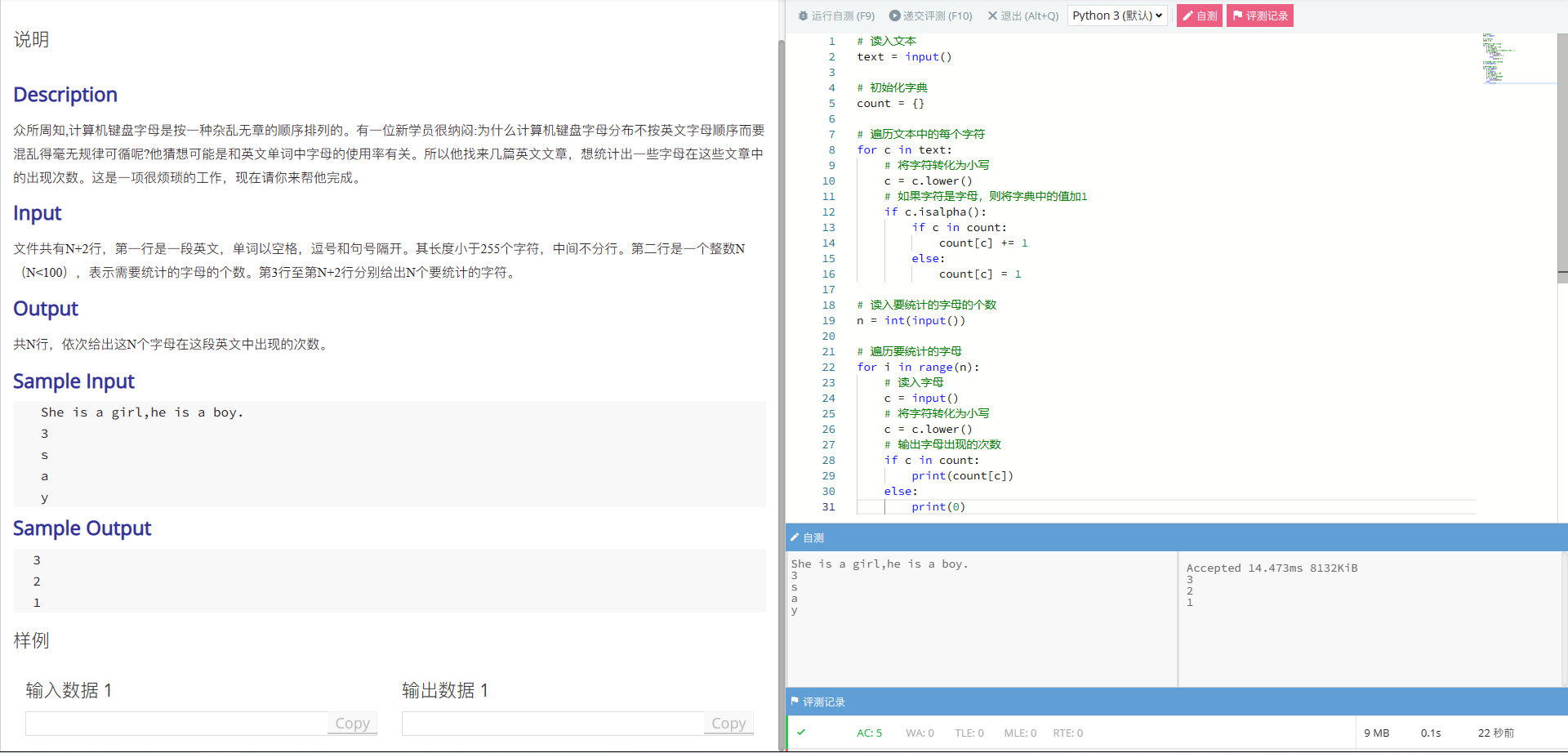Viewport: 1568px width, 753px height.
Task: Place cursor on line 31 print(0)
Action: point(966,507)
